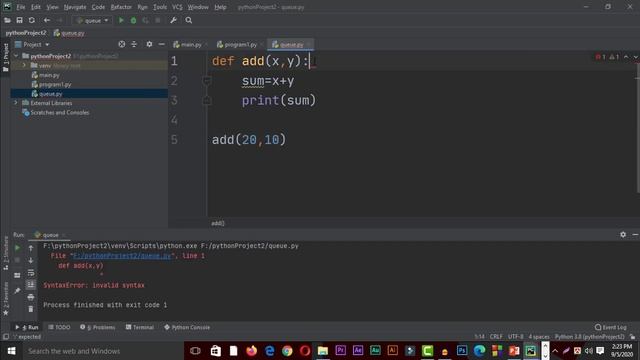
Task: Click the Print icon in Run panel
Action: (31, 297)
